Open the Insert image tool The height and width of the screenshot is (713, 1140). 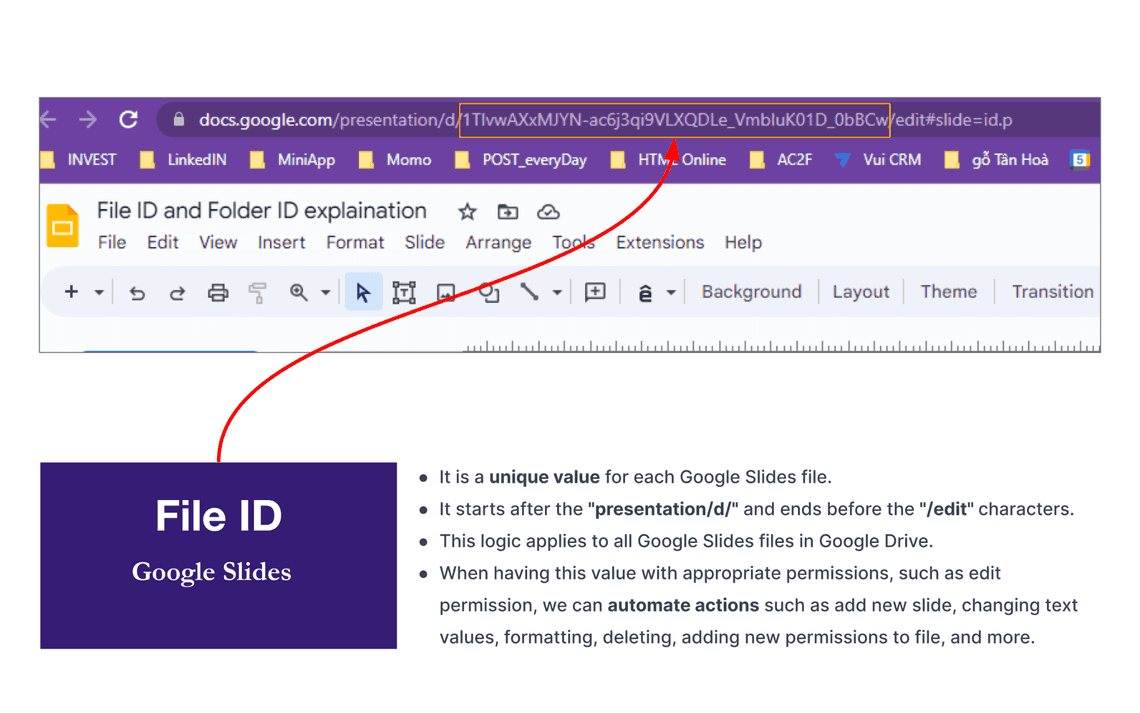(x=445, y=291)
